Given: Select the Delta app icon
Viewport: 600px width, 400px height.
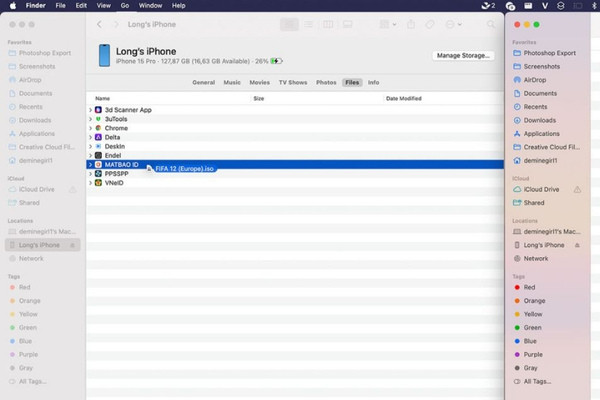Looking at the screenshot, I should coord(98,137).
